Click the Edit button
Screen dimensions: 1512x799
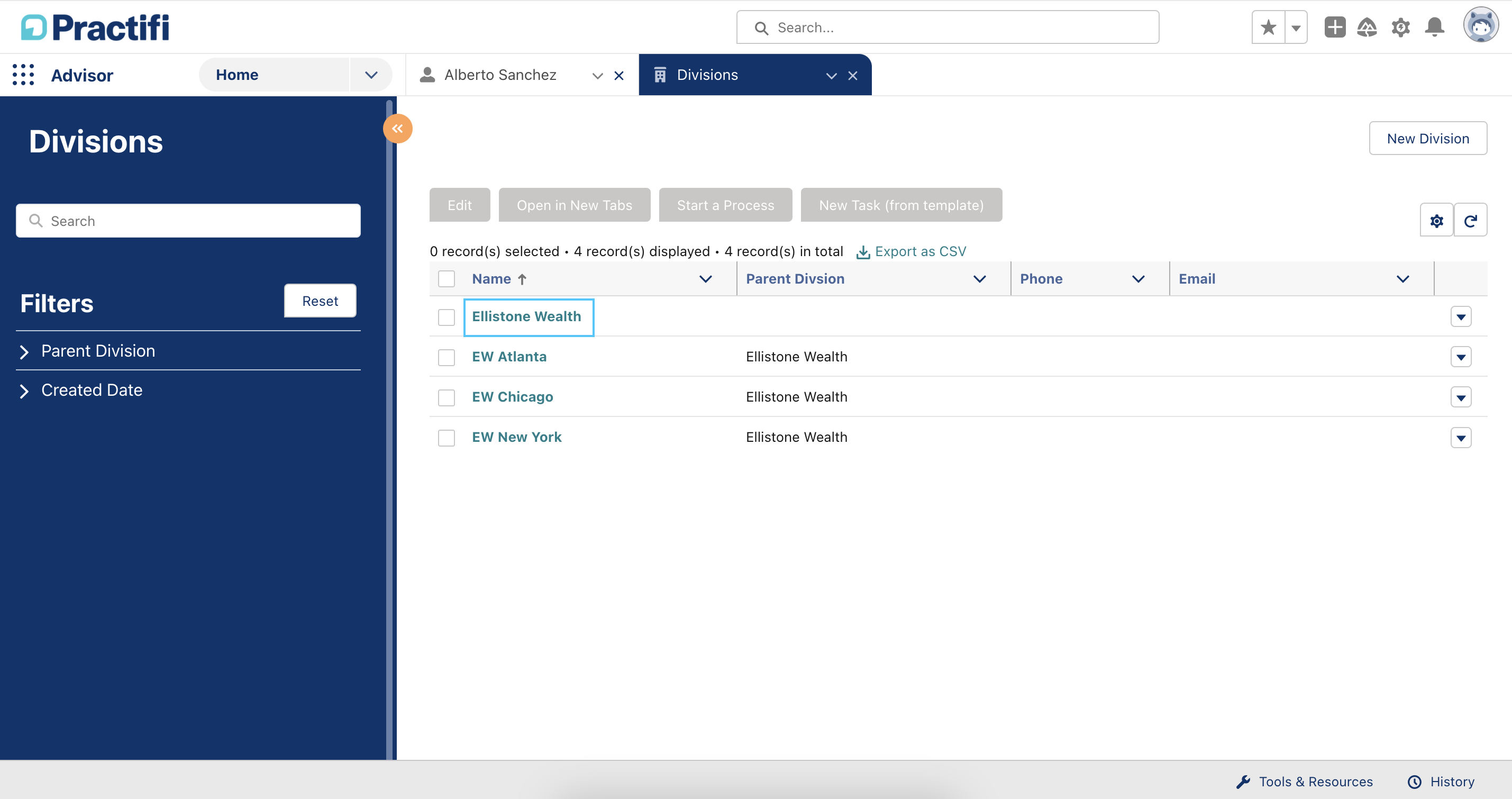pyautogui.click(x=460, y=205)
